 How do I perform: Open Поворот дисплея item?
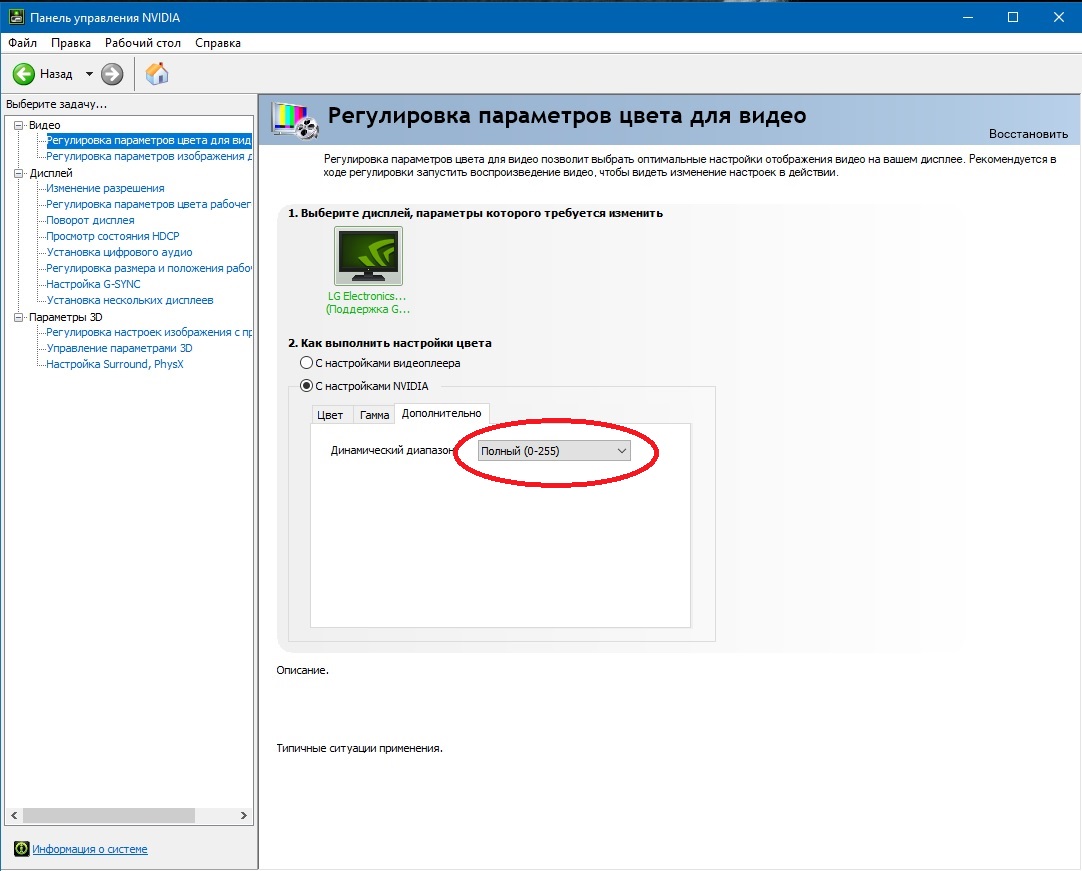pos(90,220)
